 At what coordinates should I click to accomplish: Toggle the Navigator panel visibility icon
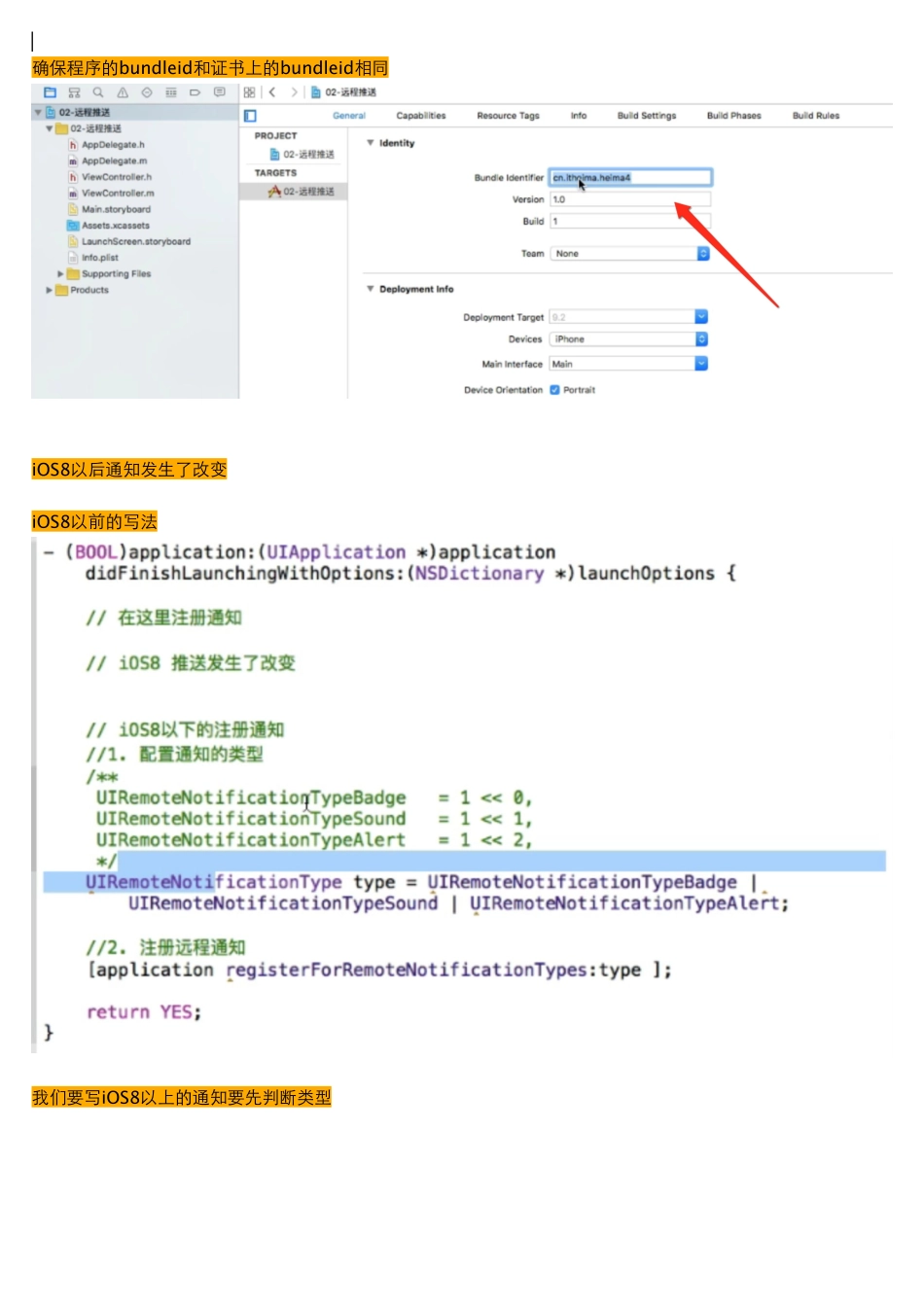[252, 115]
